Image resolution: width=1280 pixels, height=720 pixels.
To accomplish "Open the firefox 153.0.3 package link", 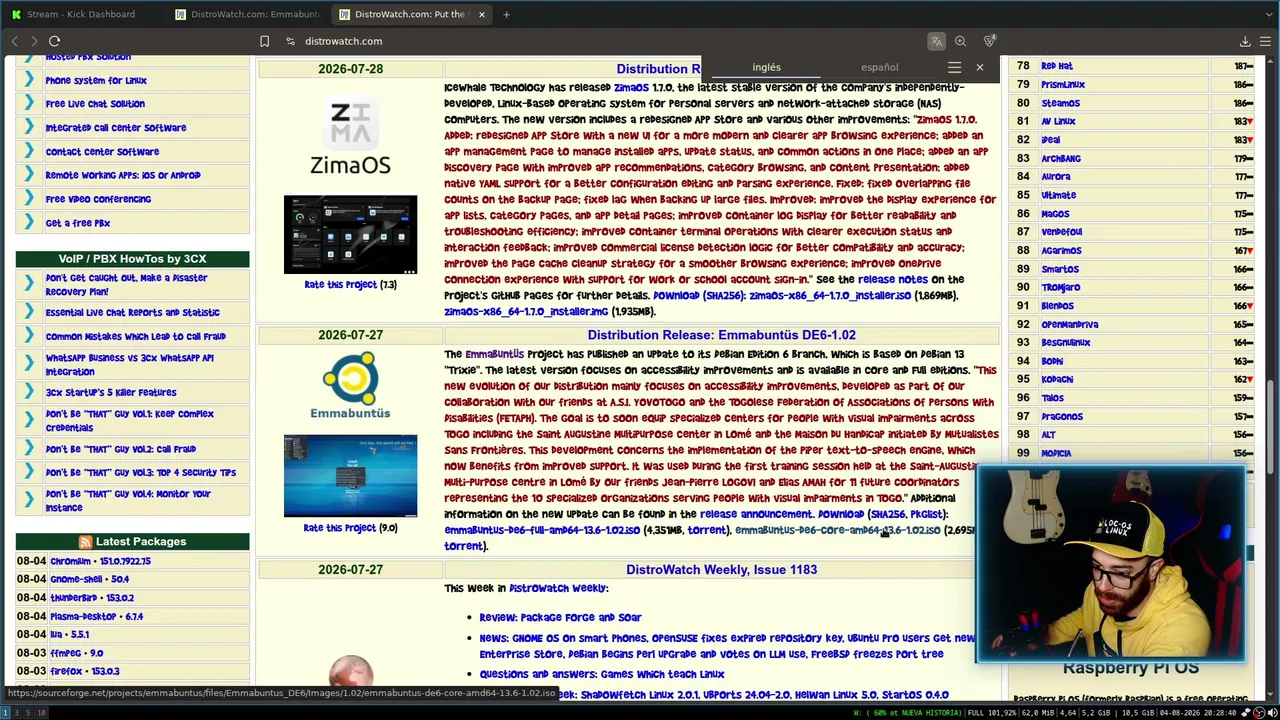I will [84, 671].
